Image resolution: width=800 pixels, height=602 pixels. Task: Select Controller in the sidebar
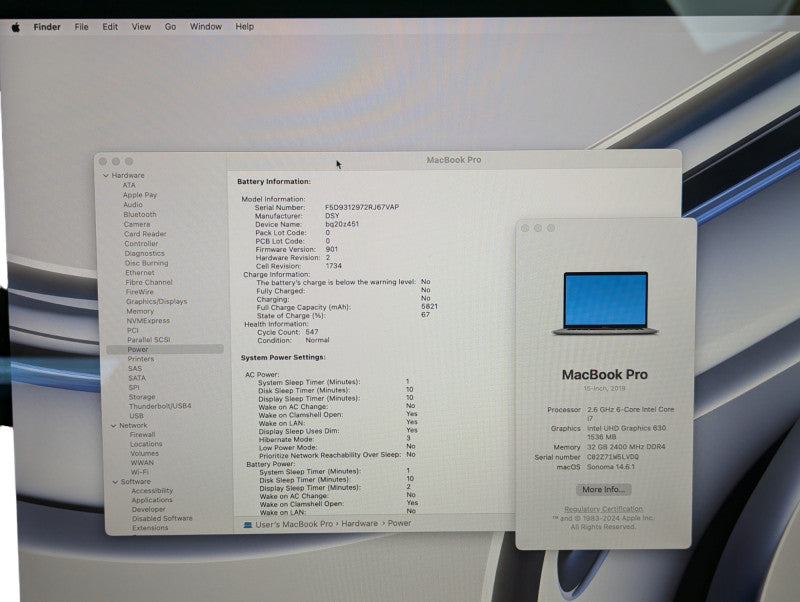pos(141,243)
